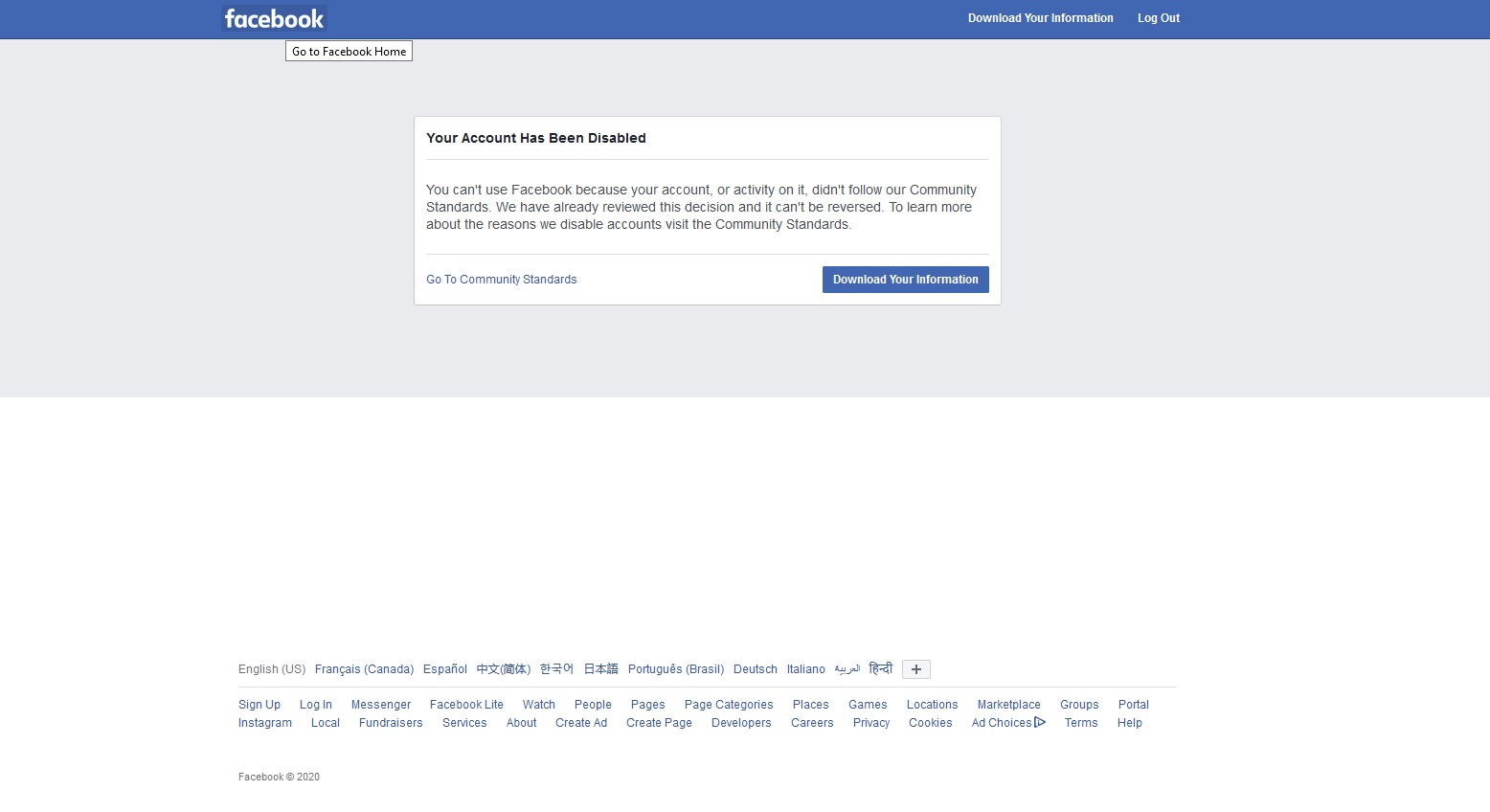Click Log Out in the top bar
1490x812 pixels.
(1159, 18)
